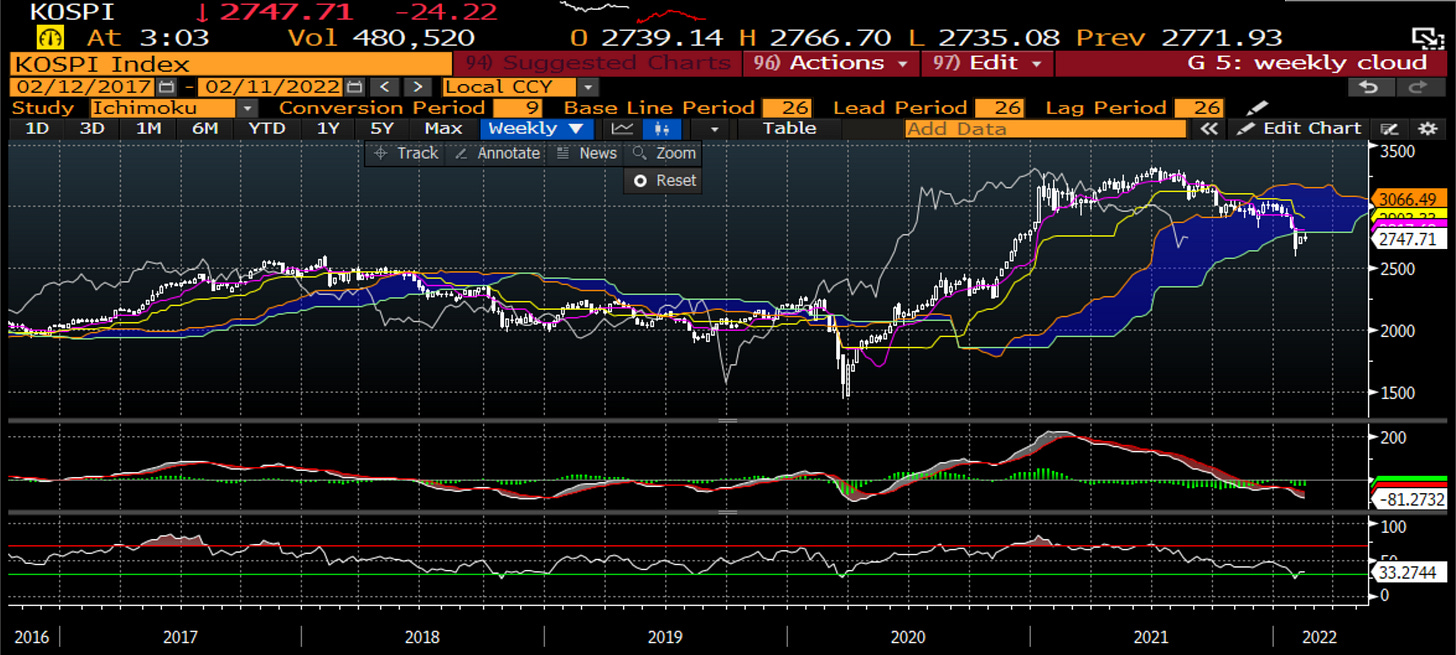The height and width of the screenshot is (655, 1456).
Task: Shift date range back with left arrow
Action: 385,87
